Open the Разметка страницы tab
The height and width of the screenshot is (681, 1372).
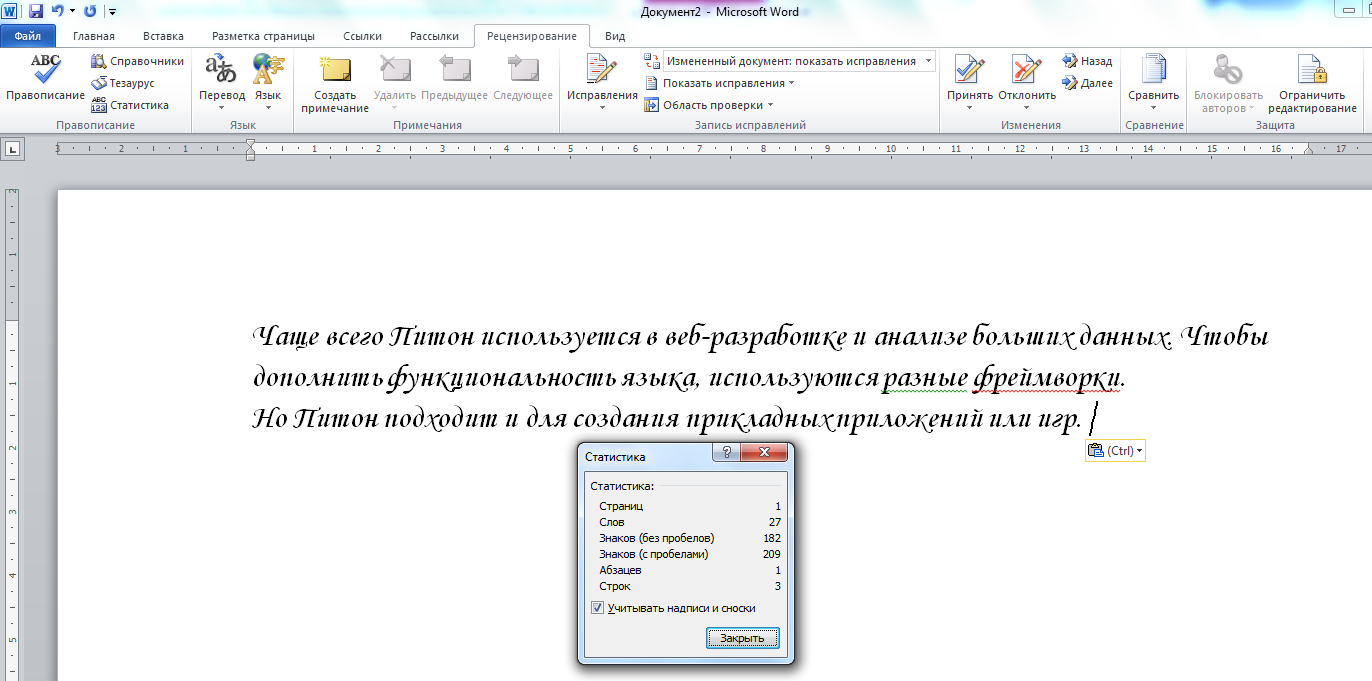263,36
